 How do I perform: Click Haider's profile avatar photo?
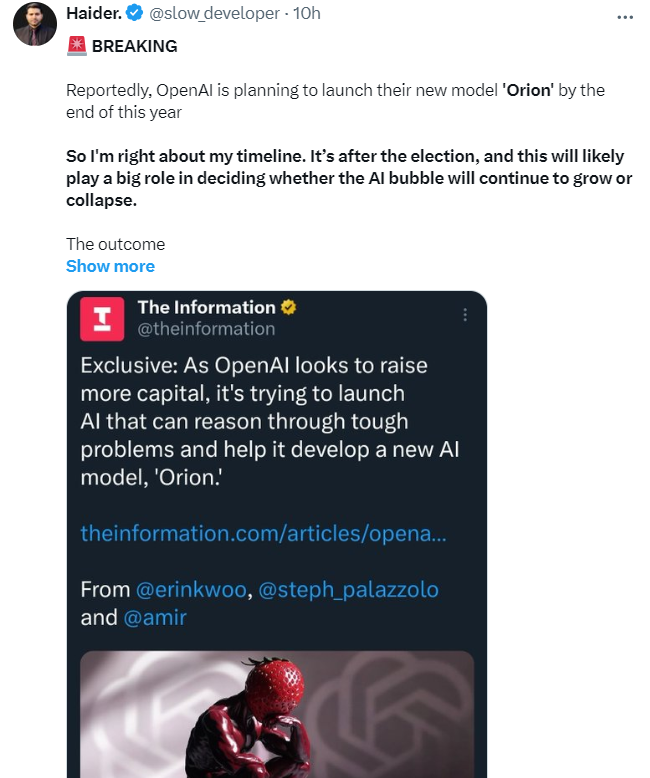point(34,24)
